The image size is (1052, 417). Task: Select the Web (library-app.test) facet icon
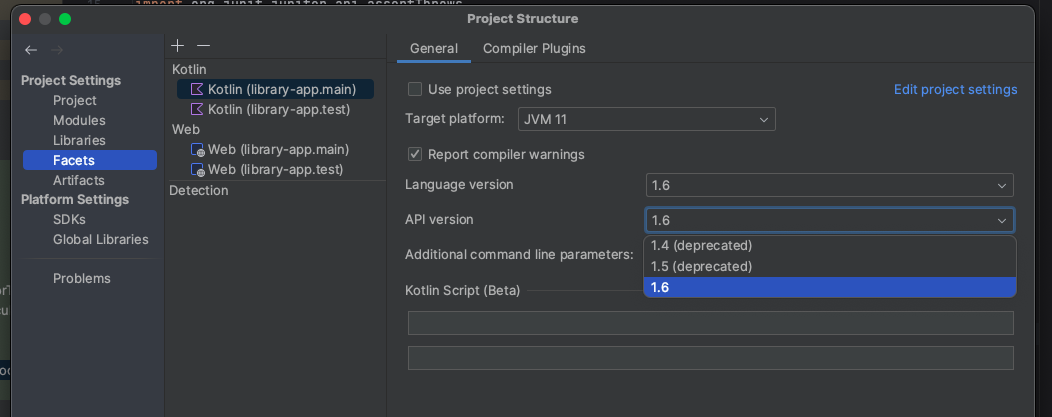(x=198, y=170)
